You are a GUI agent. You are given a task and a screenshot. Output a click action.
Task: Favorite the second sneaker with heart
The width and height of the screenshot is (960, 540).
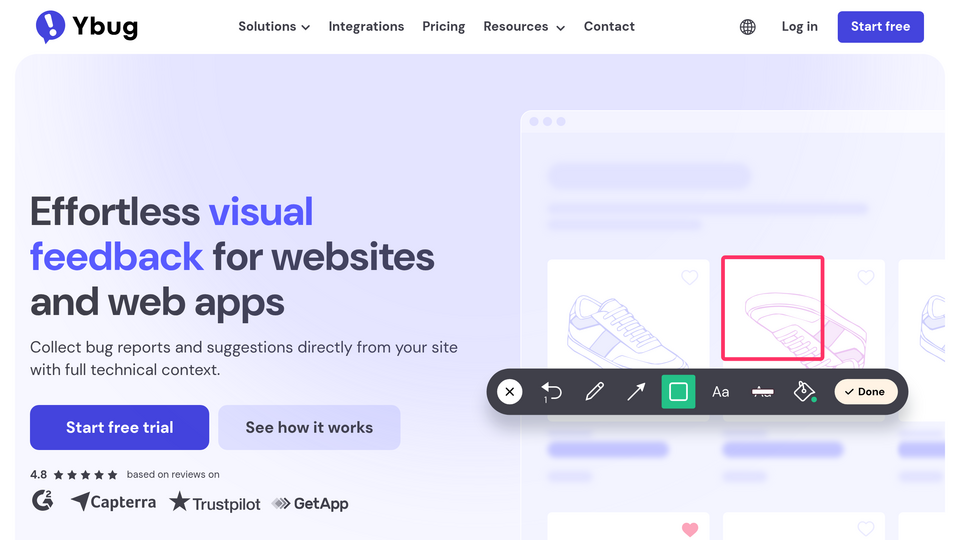866,277
